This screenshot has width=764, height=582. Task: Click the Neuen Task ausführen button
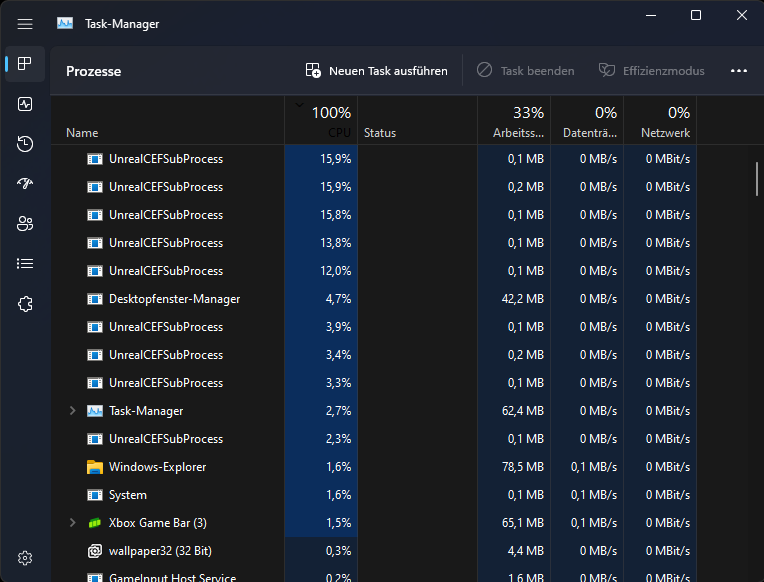point(377,71)
